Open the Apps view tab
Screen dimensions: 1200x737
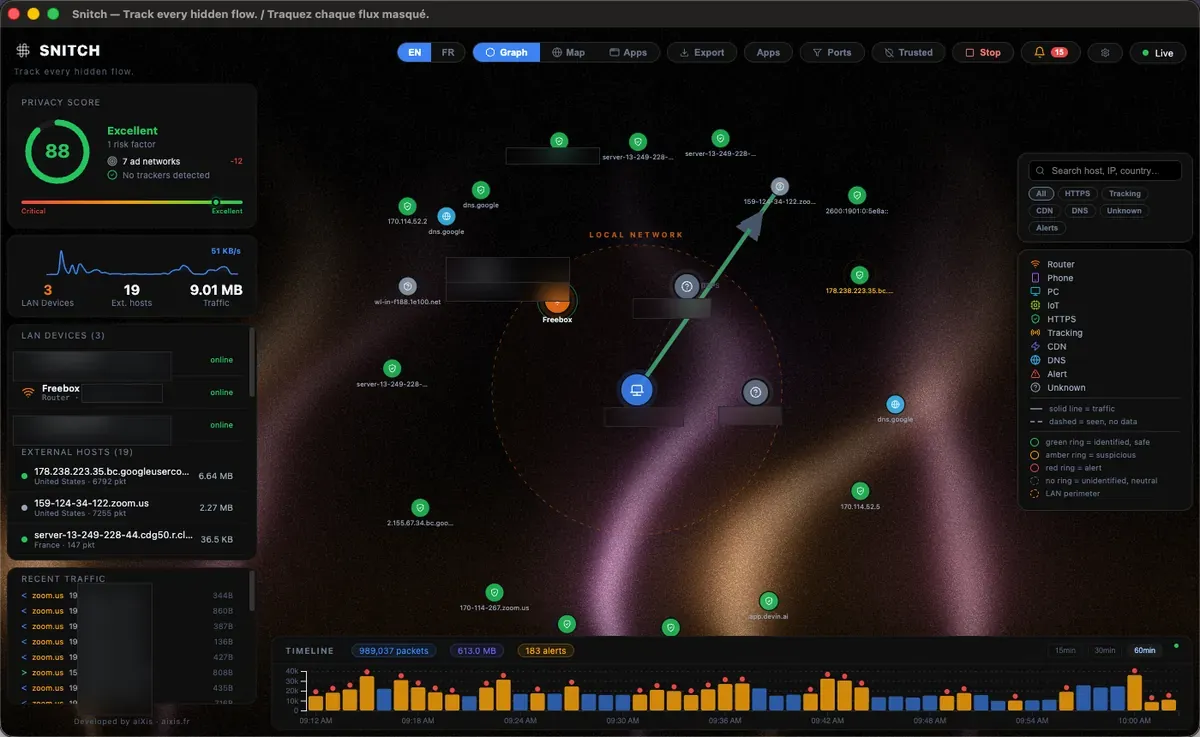pos(627,52)
